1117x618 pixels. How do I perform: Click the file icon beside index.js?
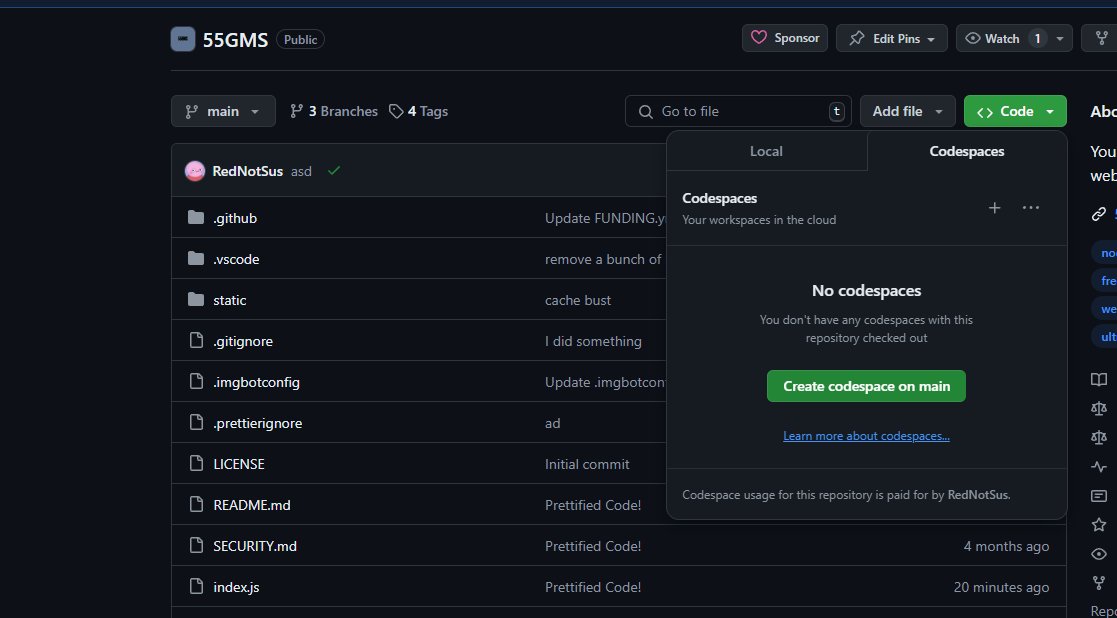pos(196,587)
